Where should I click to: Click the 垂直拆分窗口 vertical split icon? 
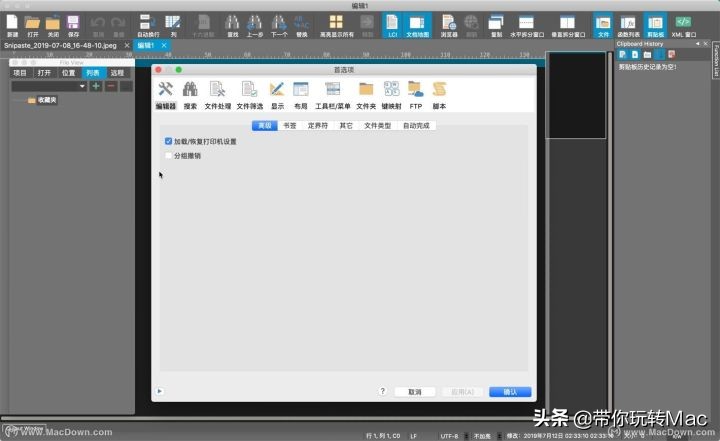point(568,25)
